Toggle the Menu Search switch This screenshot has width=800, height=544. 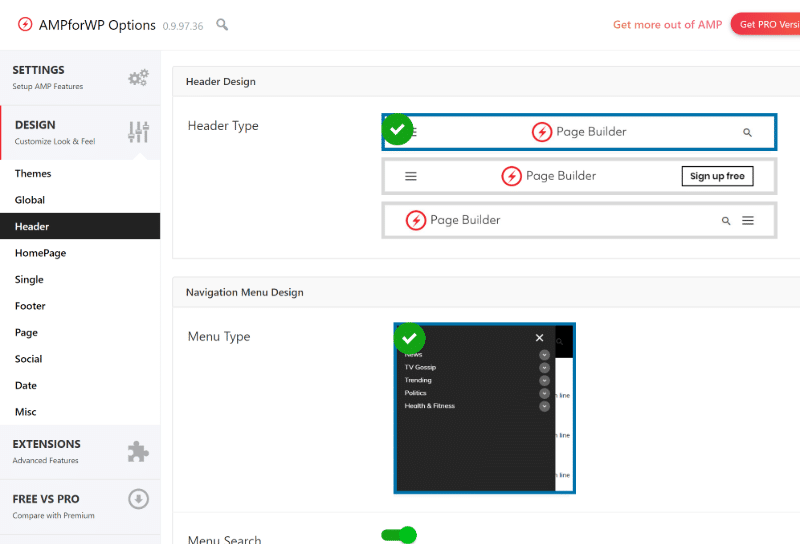(399, 535)
